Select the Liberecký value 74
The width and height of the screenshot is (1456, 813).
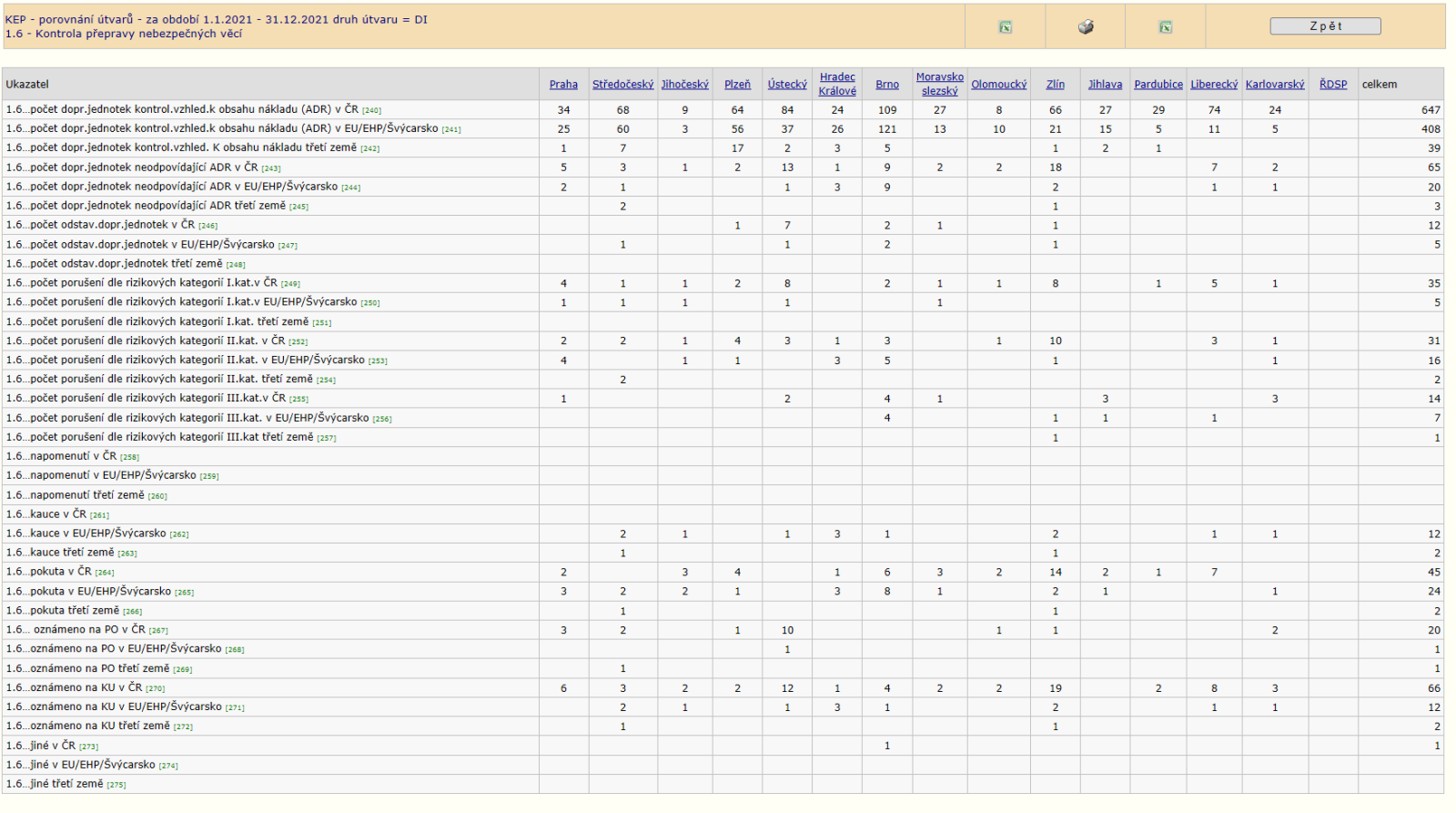click(x=1214, y=110)
